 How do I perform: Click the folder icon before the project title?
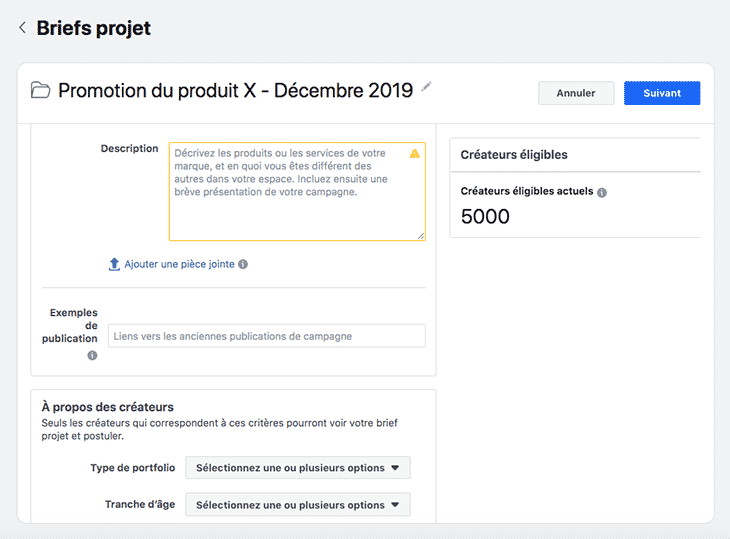(x=40, y=91)
